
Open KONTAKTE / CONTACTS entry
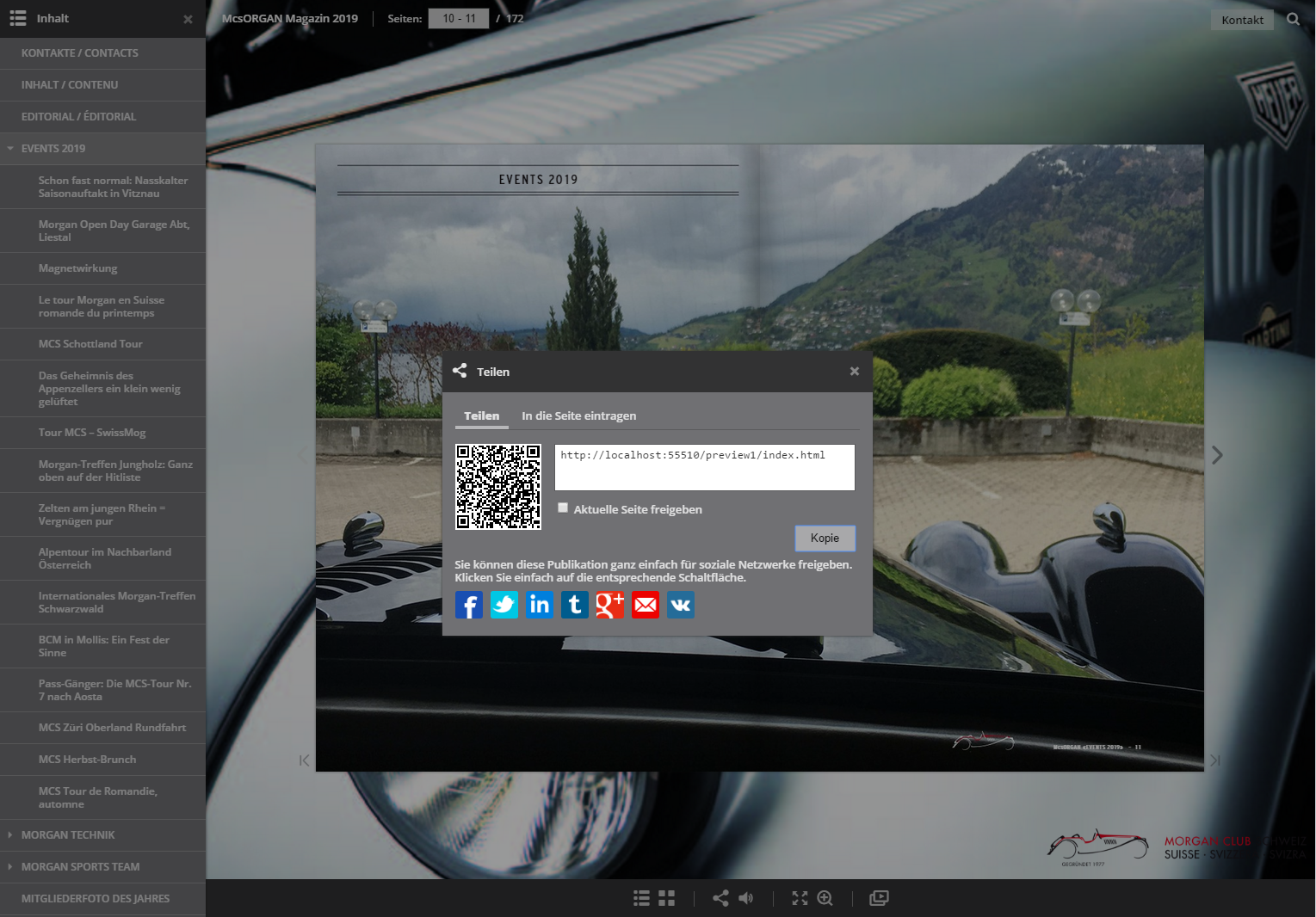(102, 53)
